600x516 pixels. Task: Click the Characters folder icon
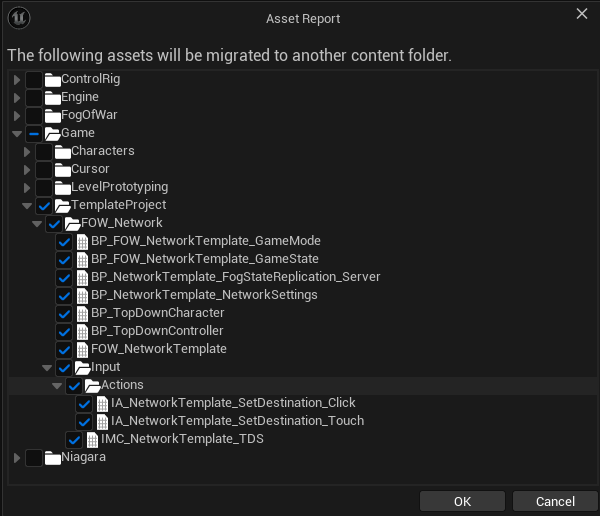(62, 152)
